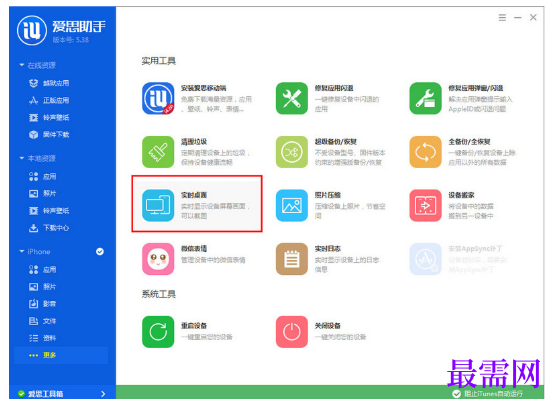Screen dimensions: 559x405
Task: Open the orange 全备份/全恢复 sync icon
Action: tap(425, 152)
